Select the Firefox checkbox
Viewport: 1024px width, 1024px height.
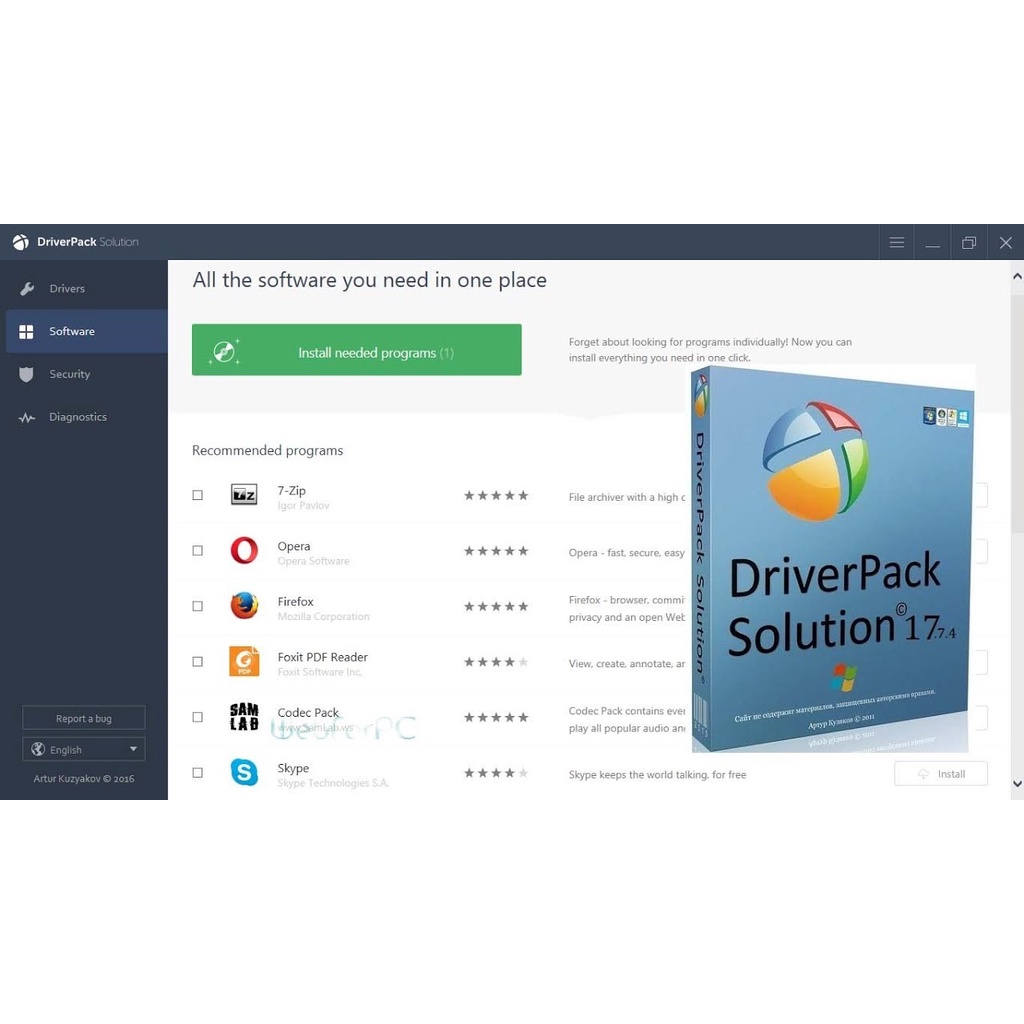[x=197, y=606]
